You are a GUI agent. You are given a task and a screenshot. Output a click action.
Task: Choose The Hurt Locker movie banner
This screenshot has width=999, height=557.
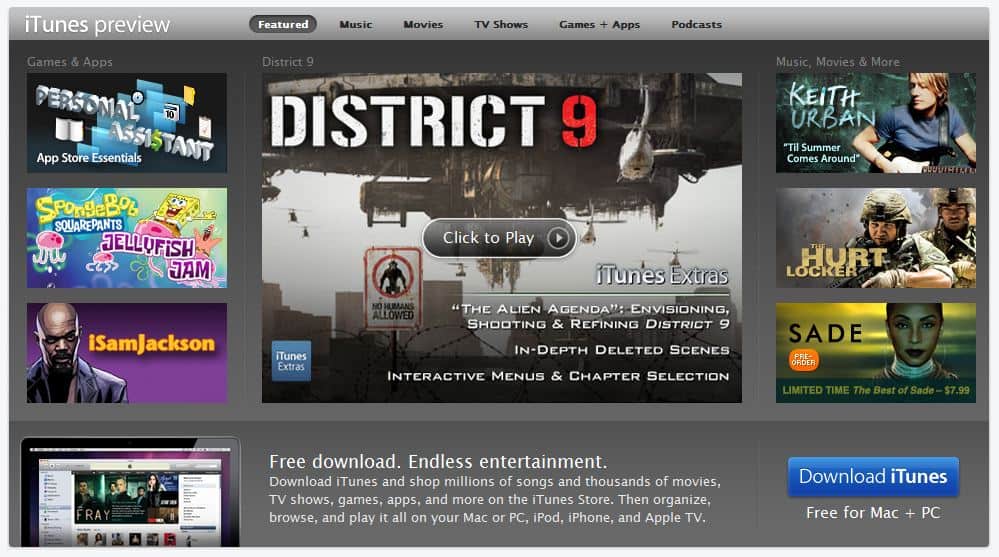pyautogui.click(x=875, y=238)
